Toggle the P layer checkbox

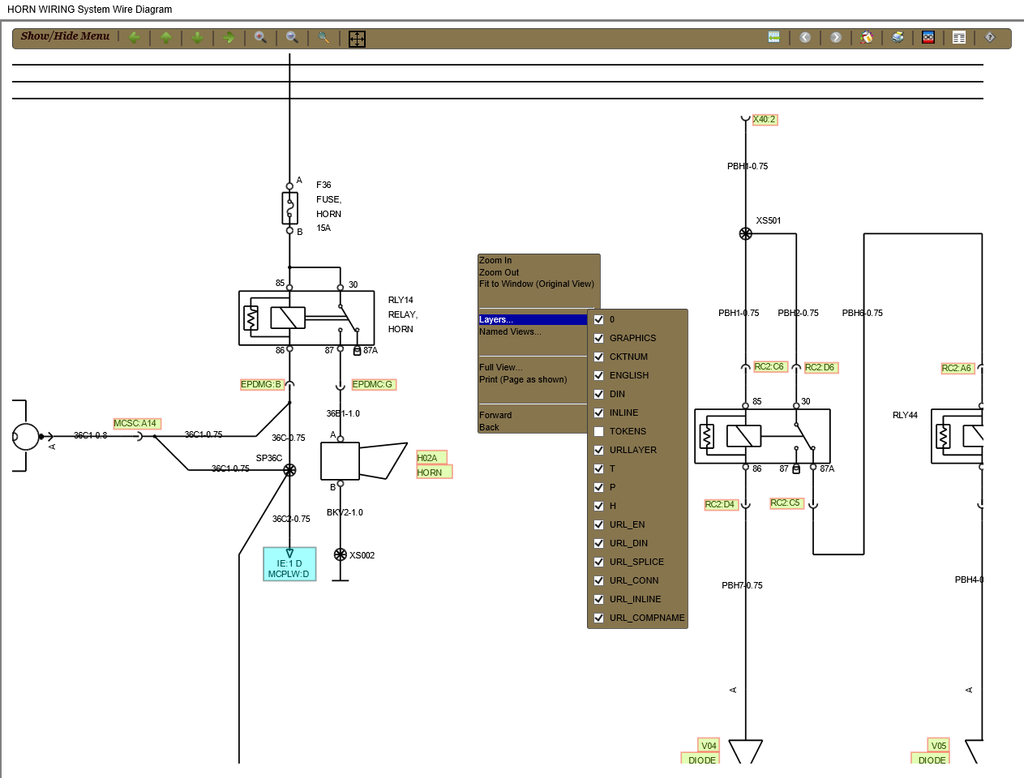tap(598, 487)
